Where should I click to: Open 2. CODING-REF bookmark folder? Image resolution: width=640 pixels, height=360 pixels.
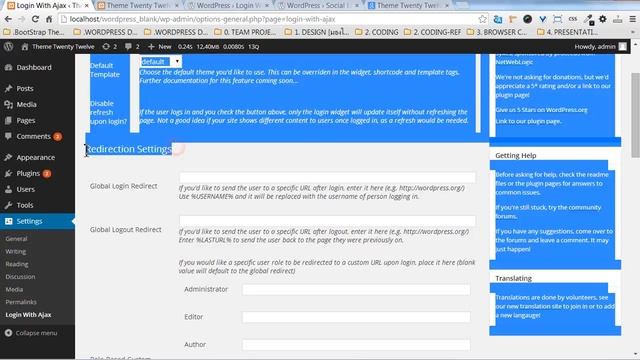coord(432,32)
